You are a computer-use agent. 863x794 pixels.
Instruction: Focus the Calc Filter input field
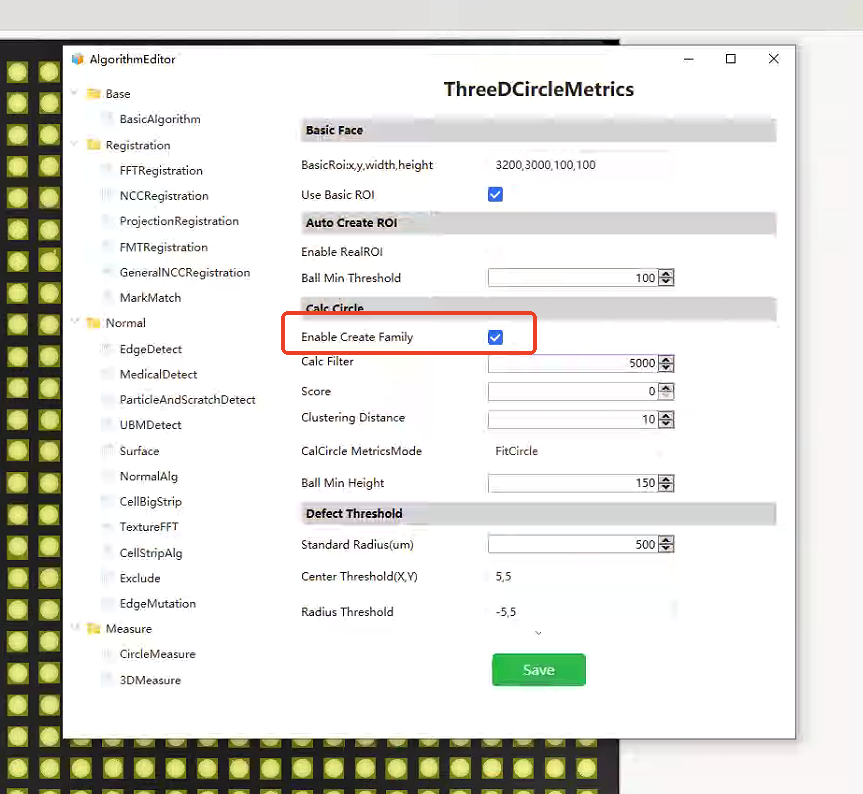573,363
